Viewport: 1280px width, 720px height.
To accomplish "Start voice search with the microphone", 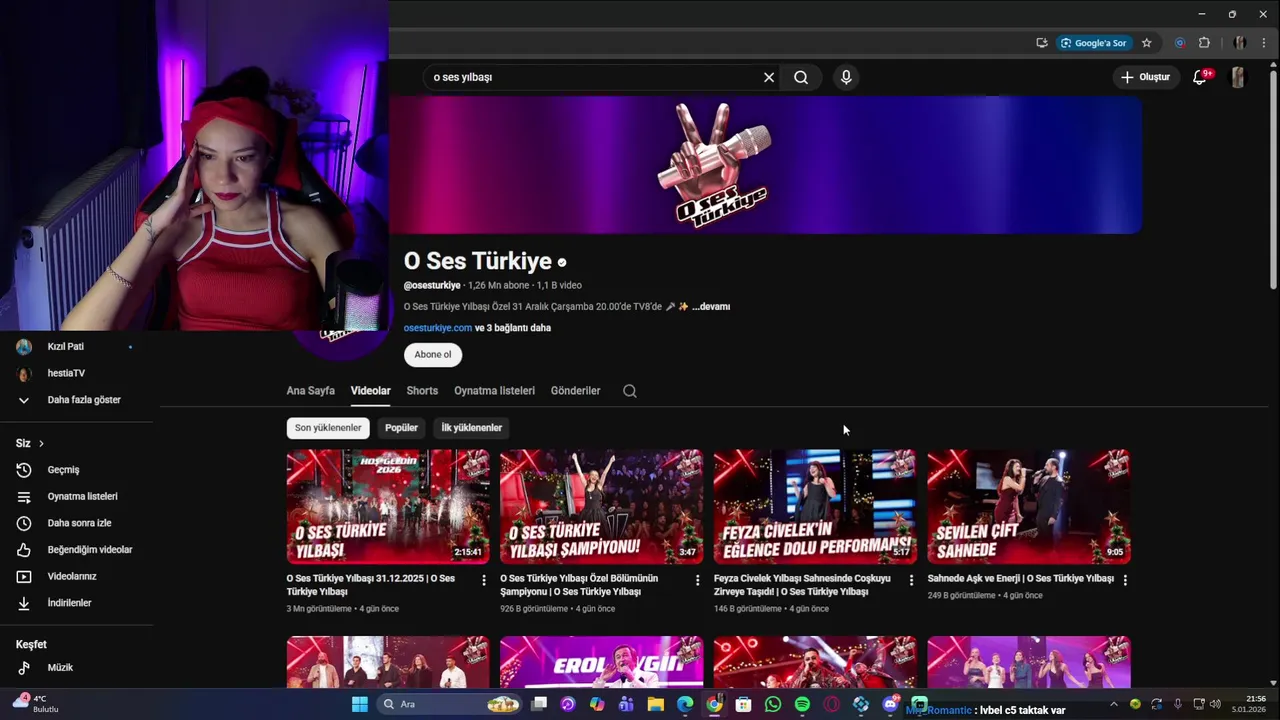I will [x=846, y=77].
